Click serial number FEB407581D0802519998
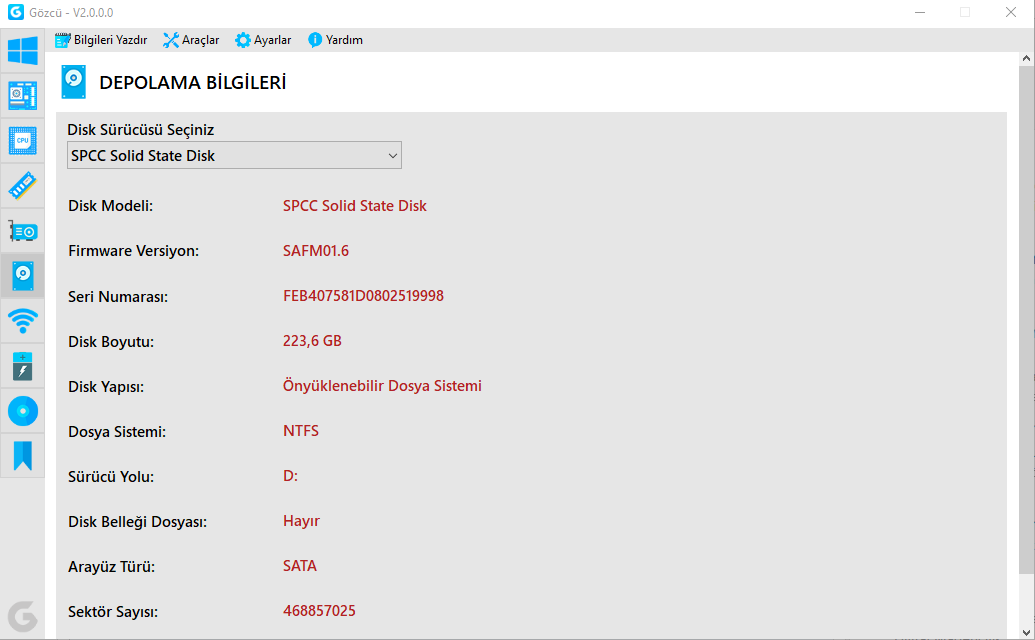Image resolution: width=1035 pixels, height=640 pixels. tap(363, 296)
